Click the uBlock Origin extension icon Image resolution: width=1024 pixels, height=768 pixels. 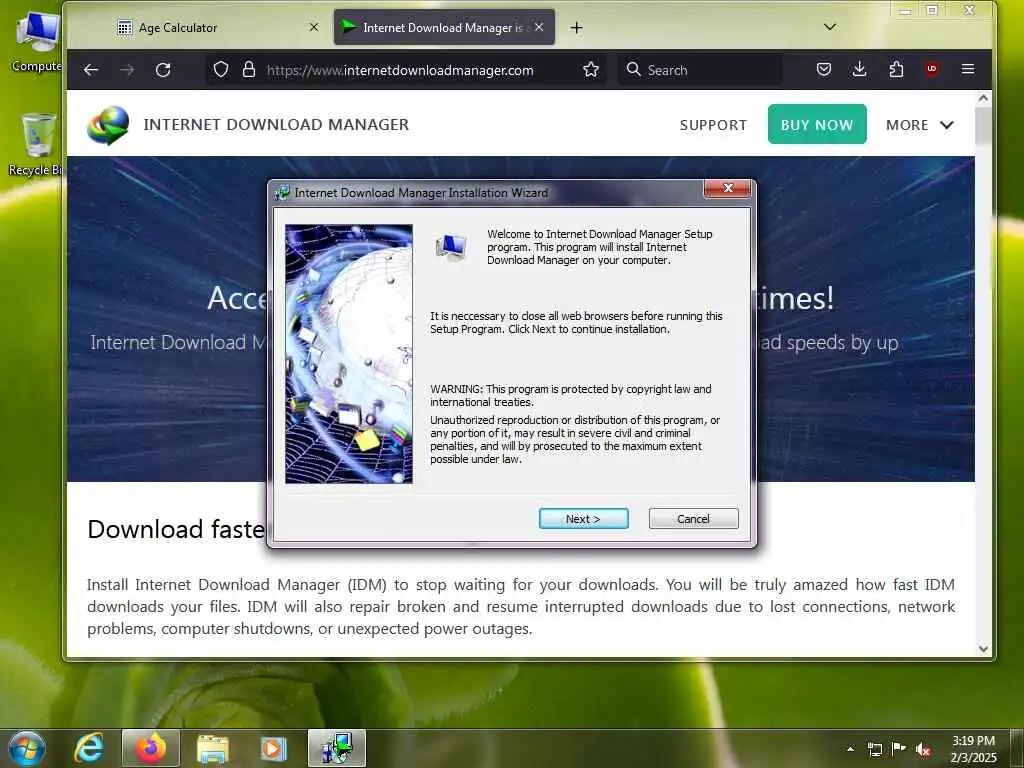tap(932, 69)
